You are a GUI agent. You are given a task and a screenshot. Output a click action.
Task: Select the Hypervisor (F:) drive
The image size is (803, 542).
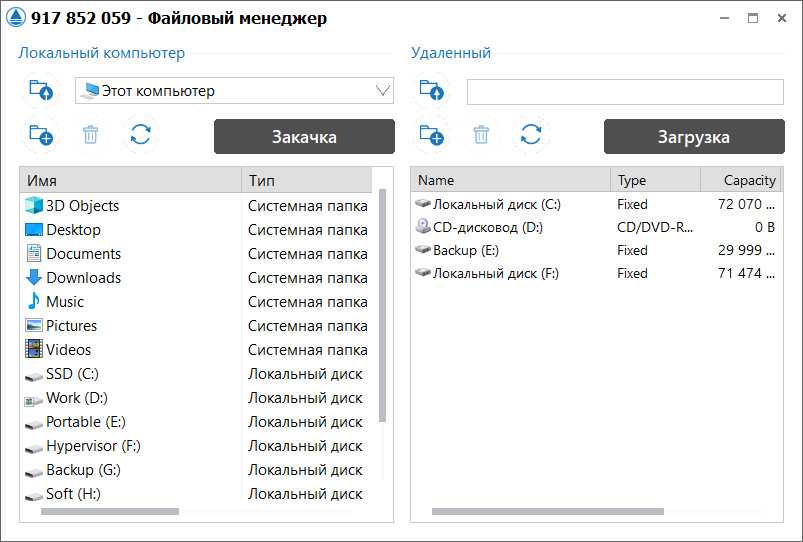pyautogui.click(x=94, y=446)
